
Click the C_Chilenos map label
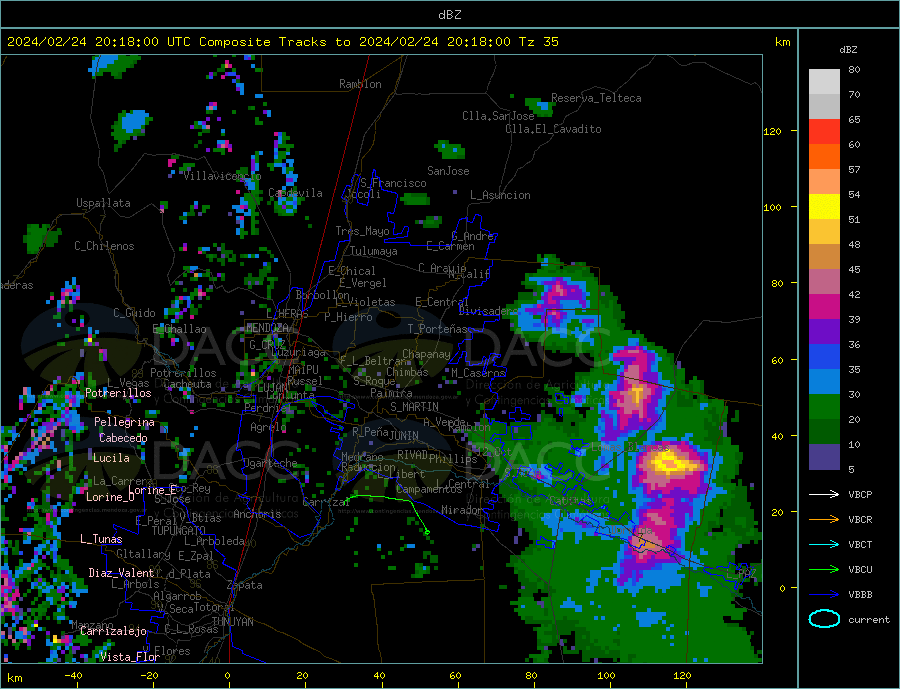[x=104, y=246]
